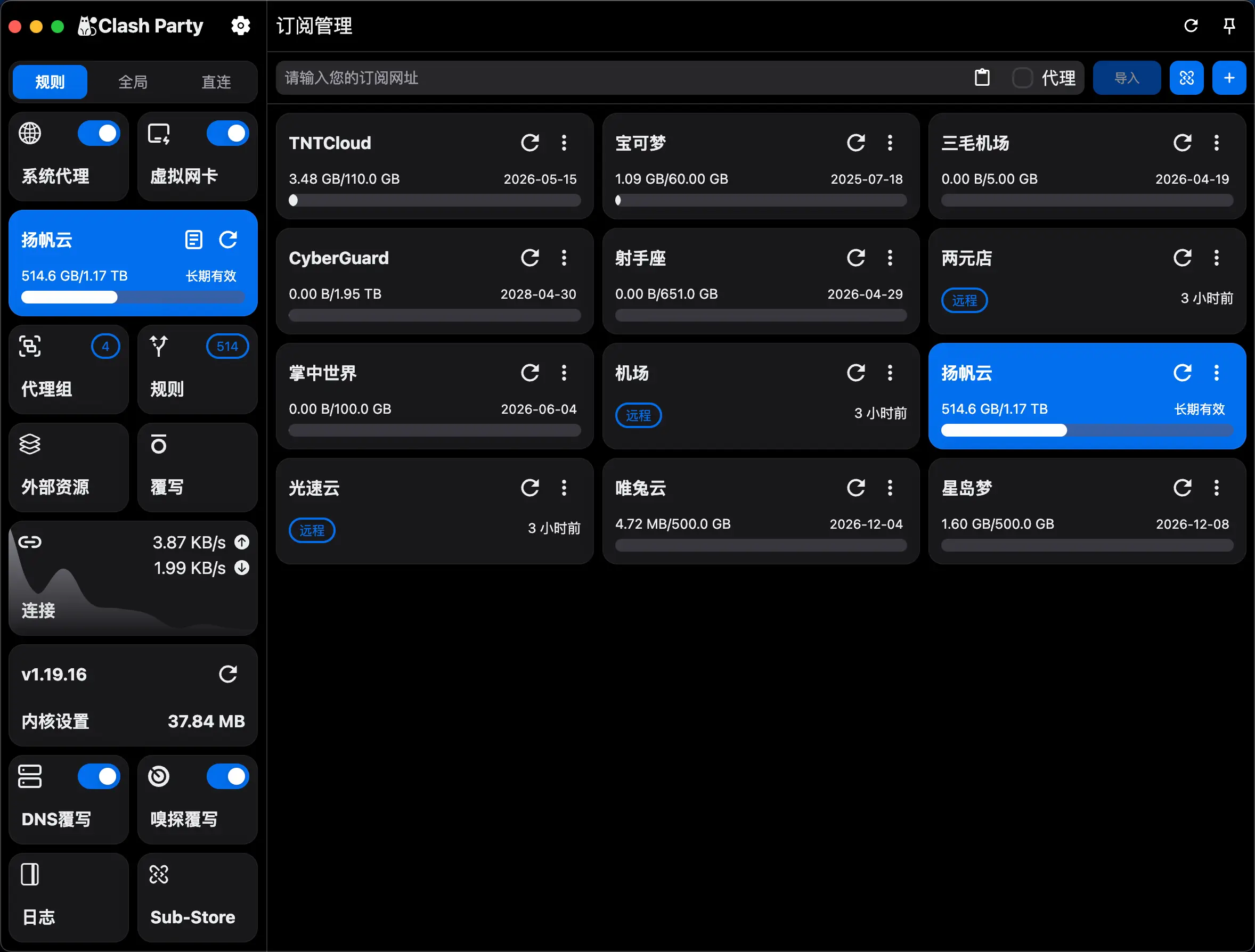
Task: Open the 外部资源 external resources panel
Action: pyautogui.click(x=68, y=467)
